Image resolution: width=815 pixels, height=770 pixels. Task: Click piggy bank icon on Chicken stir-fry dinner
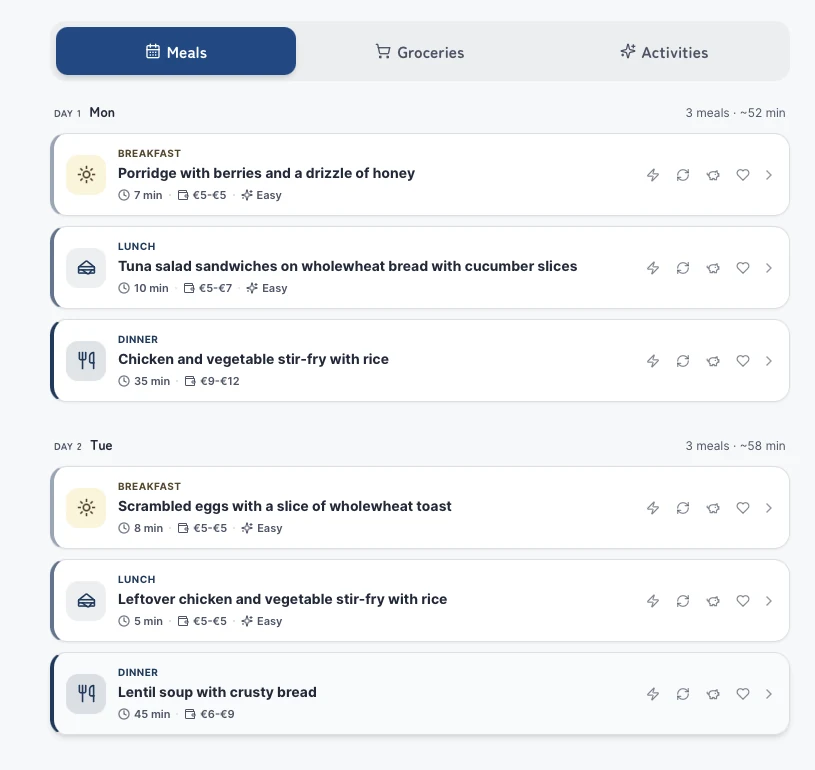[x=713, y=361]
